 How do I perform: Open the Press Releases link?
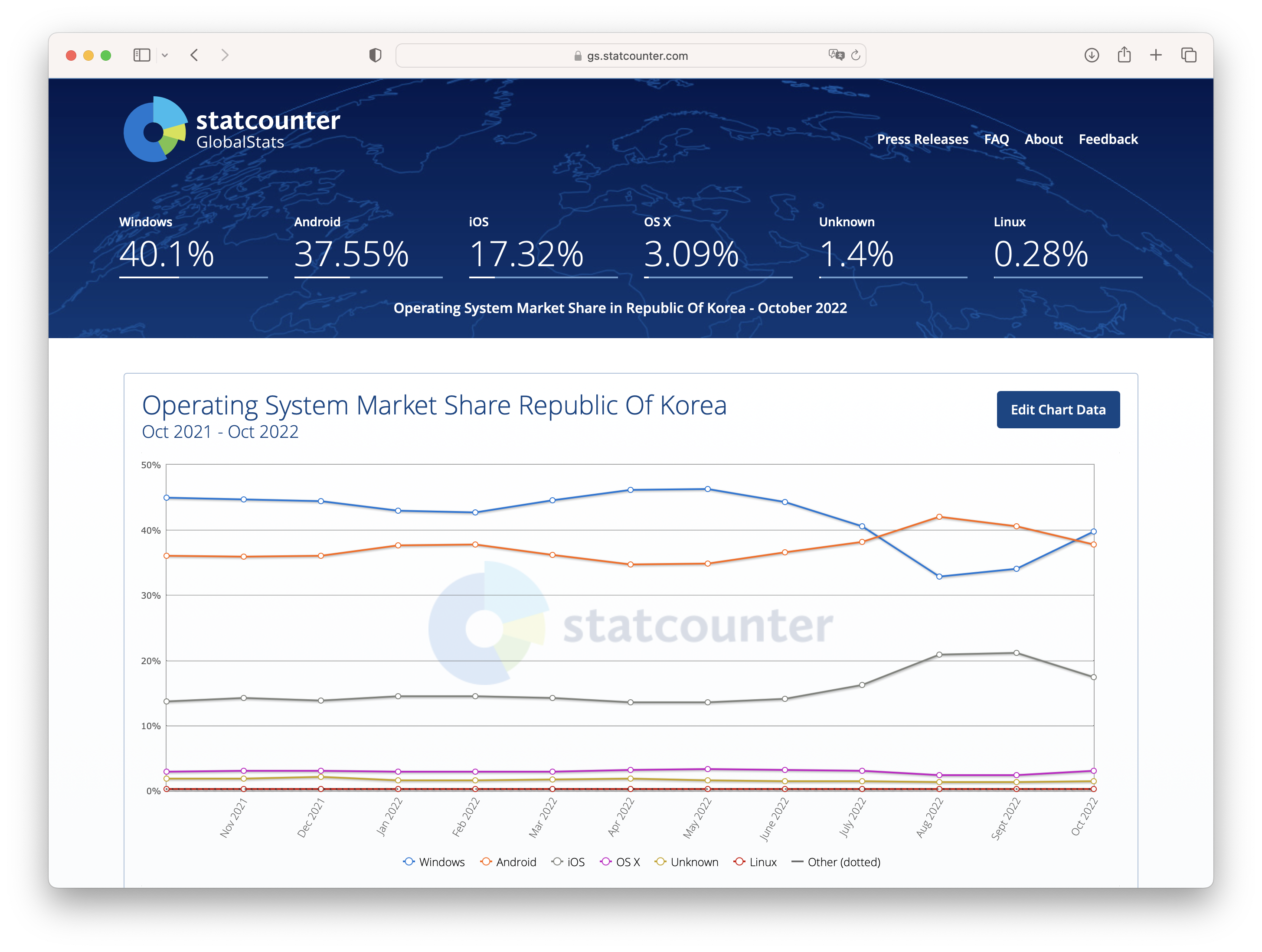pos(922,139)
